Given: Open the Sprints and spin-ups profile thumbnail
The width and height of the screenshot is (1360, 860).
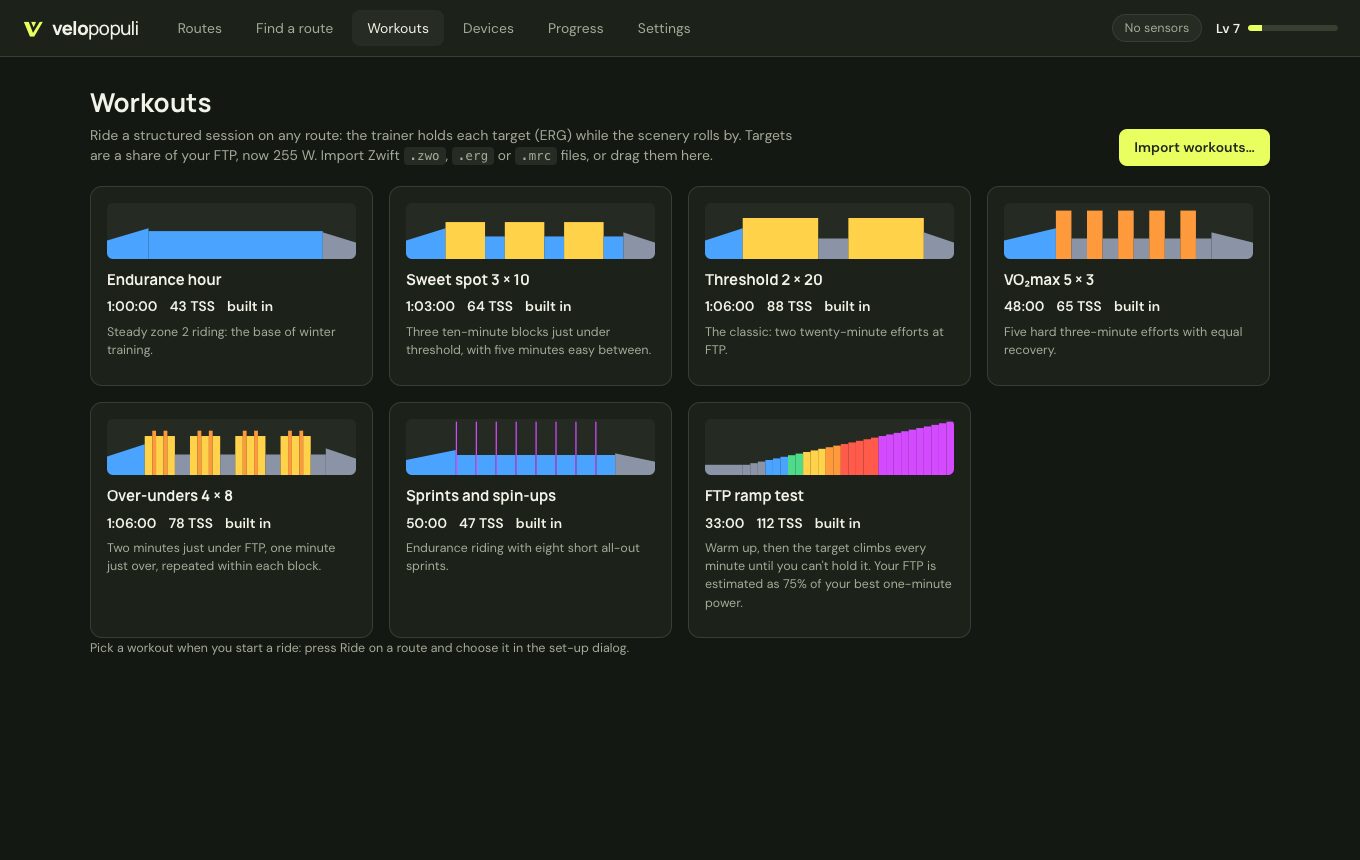Looking at the screenshot, I should [530, 447].
